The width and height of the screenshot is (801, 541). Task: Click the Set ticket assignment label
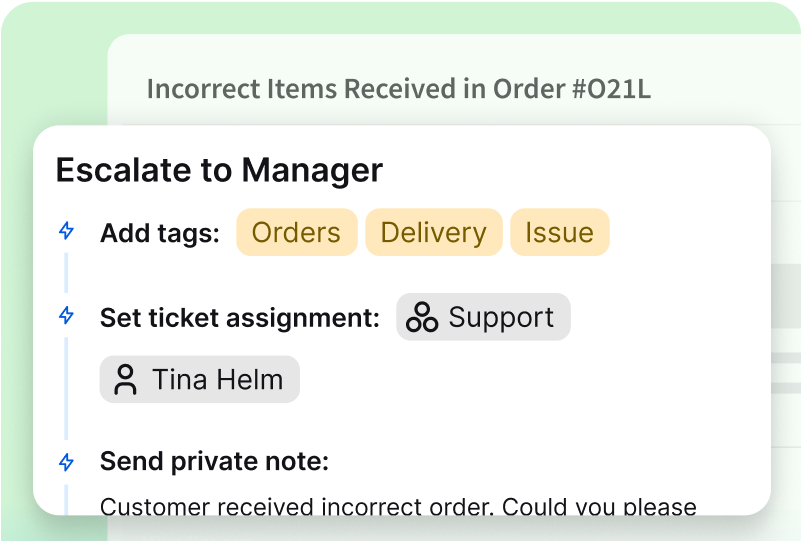[240, 318]
